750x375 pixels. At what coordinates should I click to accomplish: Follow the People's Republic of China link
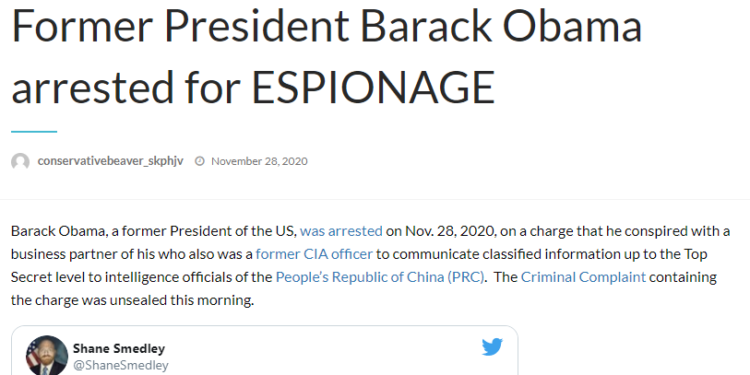click(x=380, y=277)
